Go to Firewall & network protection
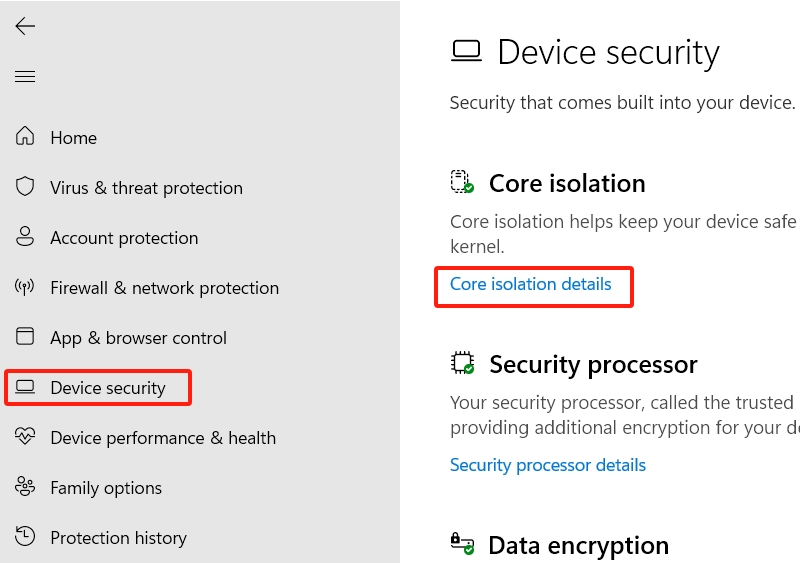This screenshot has height=563, width=800. click(x=164, y=288)
